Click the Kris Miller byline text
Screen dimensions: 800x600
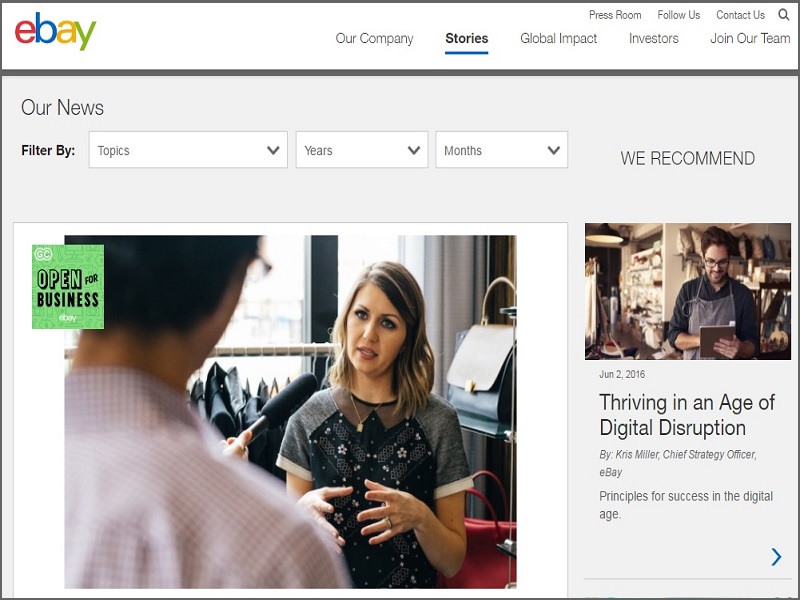click(x=678, y=463)
